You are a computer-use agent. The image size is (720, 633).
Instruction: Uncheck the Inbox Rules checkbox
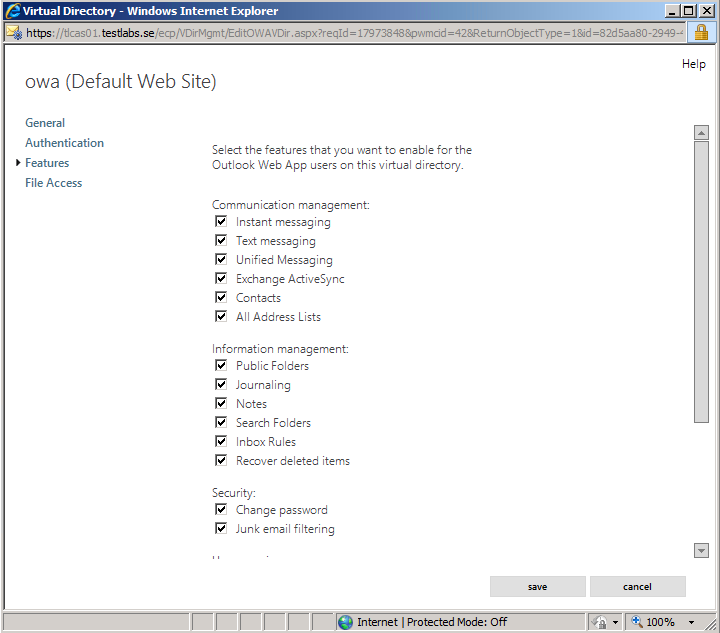tap(221, 442)
